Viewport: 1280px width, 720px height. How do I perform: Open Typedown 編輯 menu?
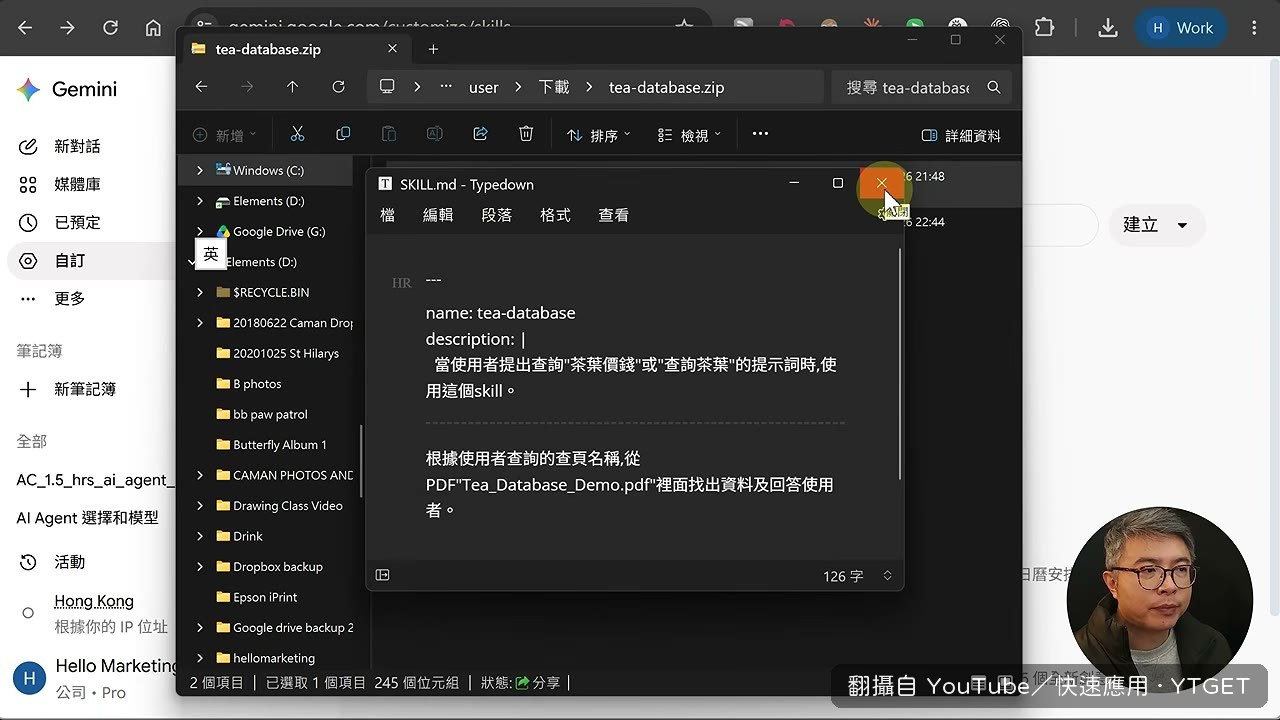pyautogui.click(x=438, y=215)
